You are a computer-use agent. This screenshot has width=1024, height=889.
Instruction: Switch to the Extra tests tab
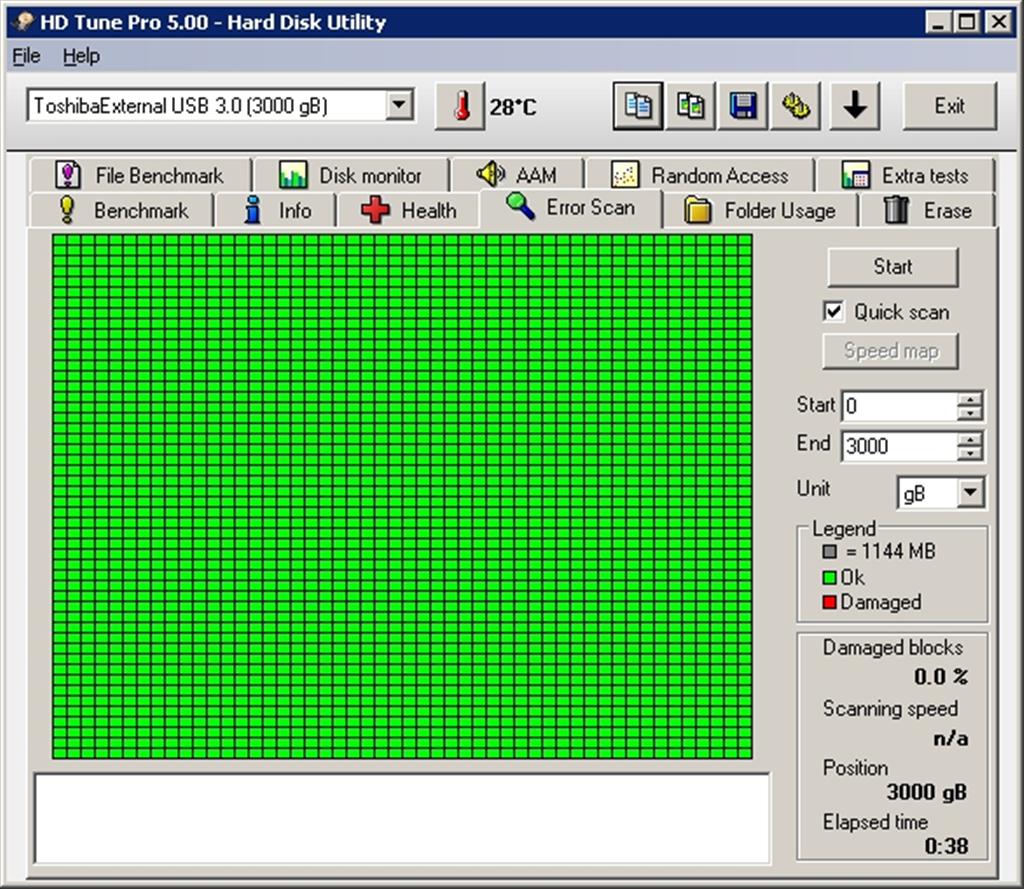(905, 175)
